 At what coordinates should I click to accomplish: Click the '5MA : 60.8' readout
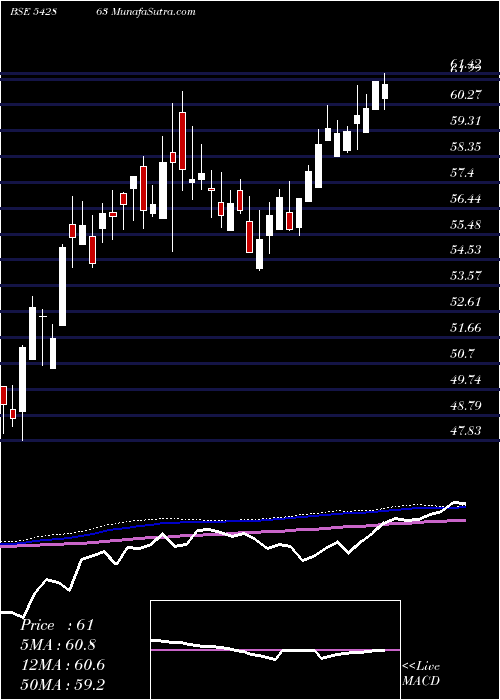(x=58, y=645)
